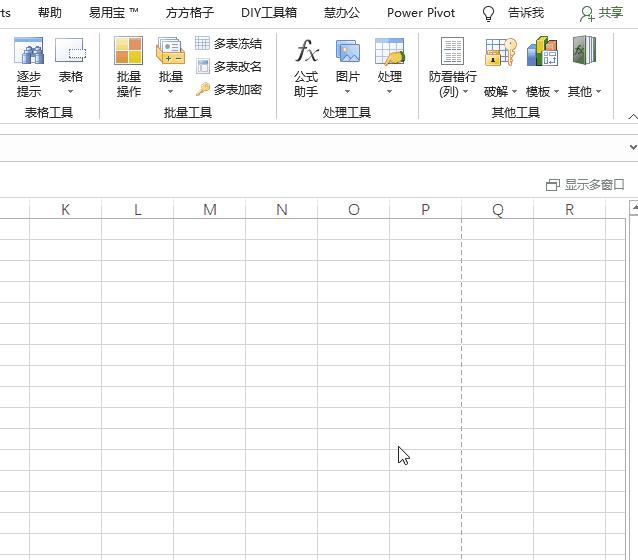This screenshot has height=560, width=638.
Task: Click the 显示多窗口 window icon
Action: click(x=553, y=185)
